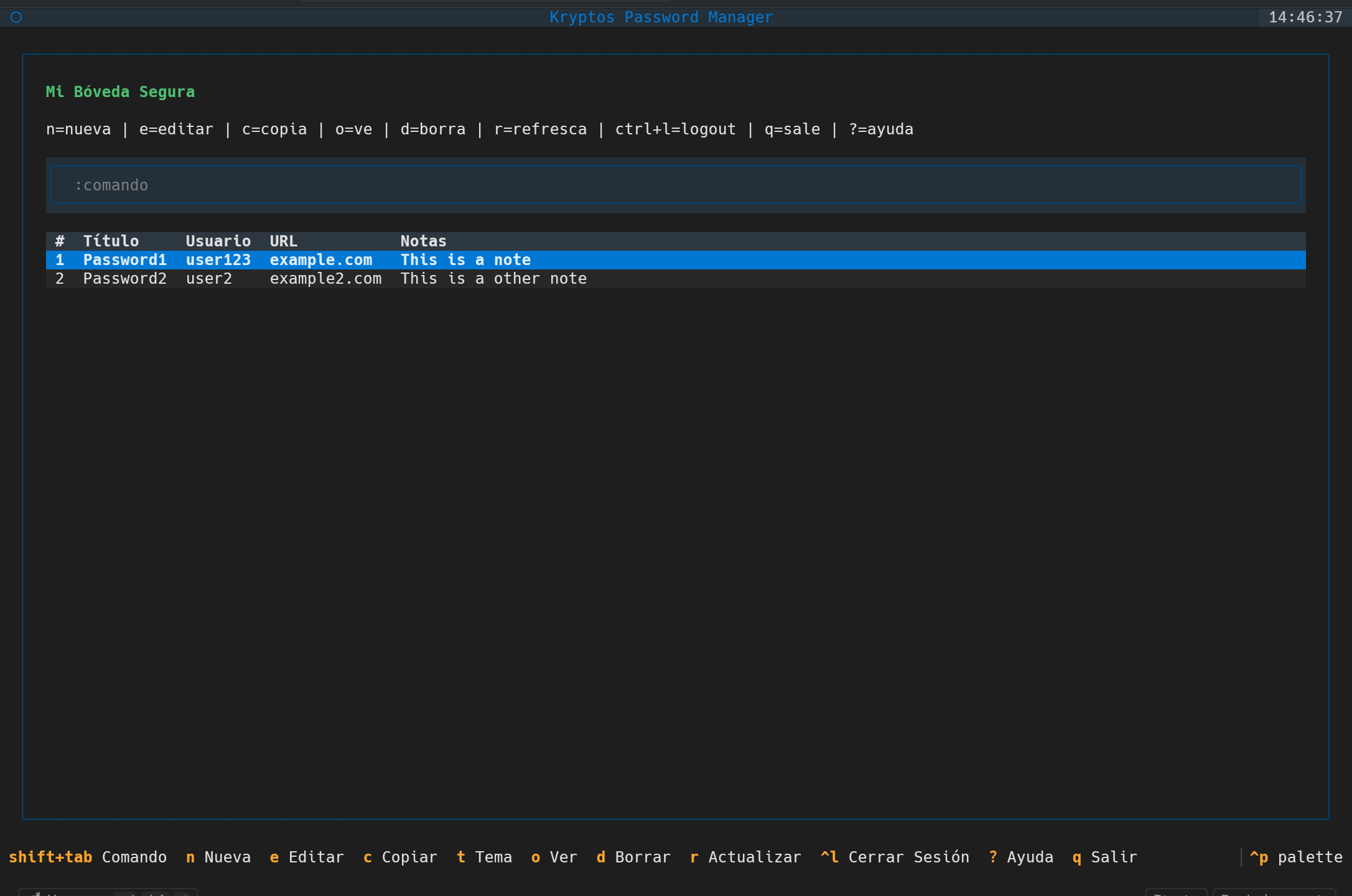Click the n Nueva footer shortcut
This screenshot has height=896, width=1352.
pos(218,857)
